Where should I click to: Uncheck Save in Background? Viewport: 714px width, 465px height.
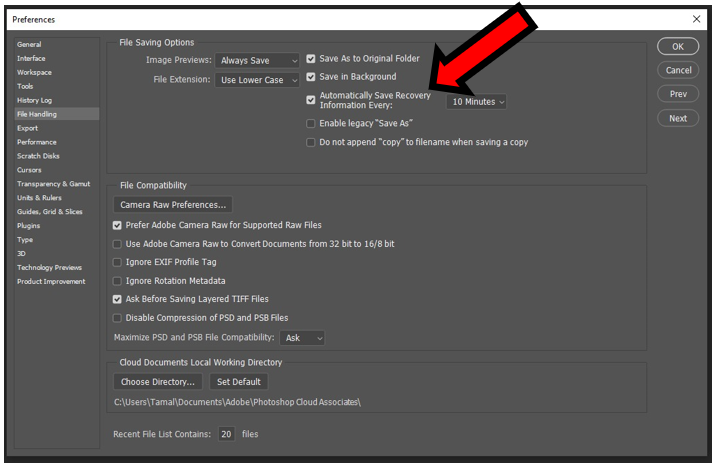tap(311, 77)
